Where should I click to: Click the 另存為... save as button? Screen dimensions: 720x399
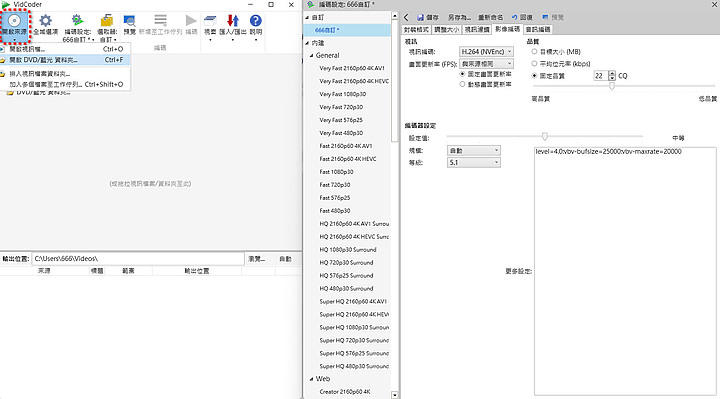coord(460,17)
